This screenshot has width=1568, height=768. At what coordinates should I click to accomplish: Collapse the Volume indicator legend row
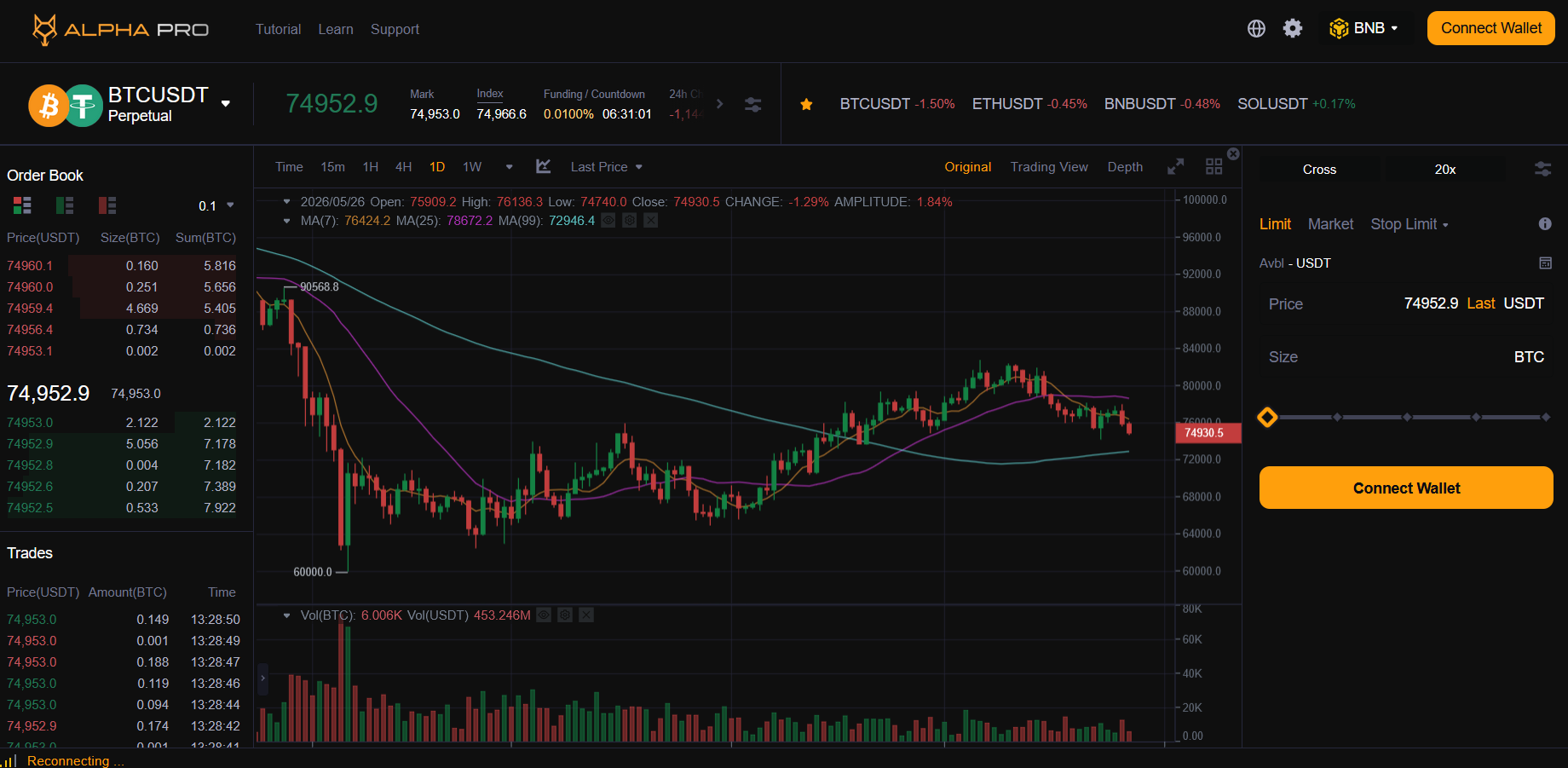(x=287, y=615)
